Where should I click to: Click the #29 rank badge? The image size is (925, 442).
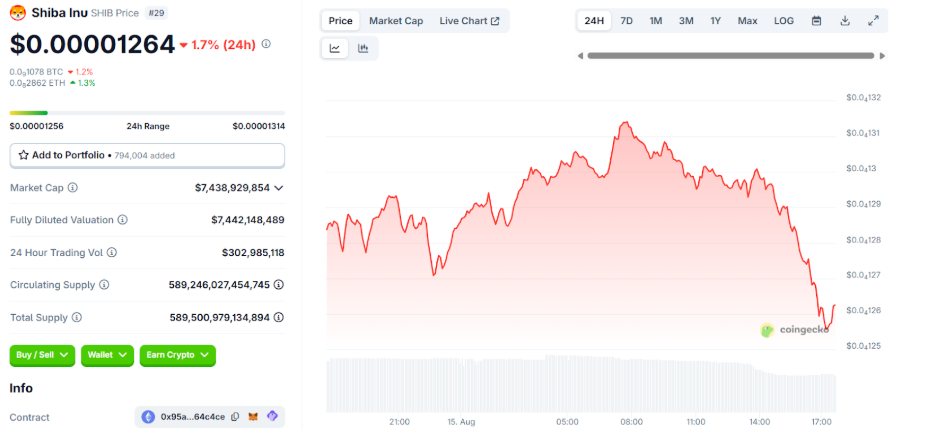pyautogui.click(x=156, y=12)
